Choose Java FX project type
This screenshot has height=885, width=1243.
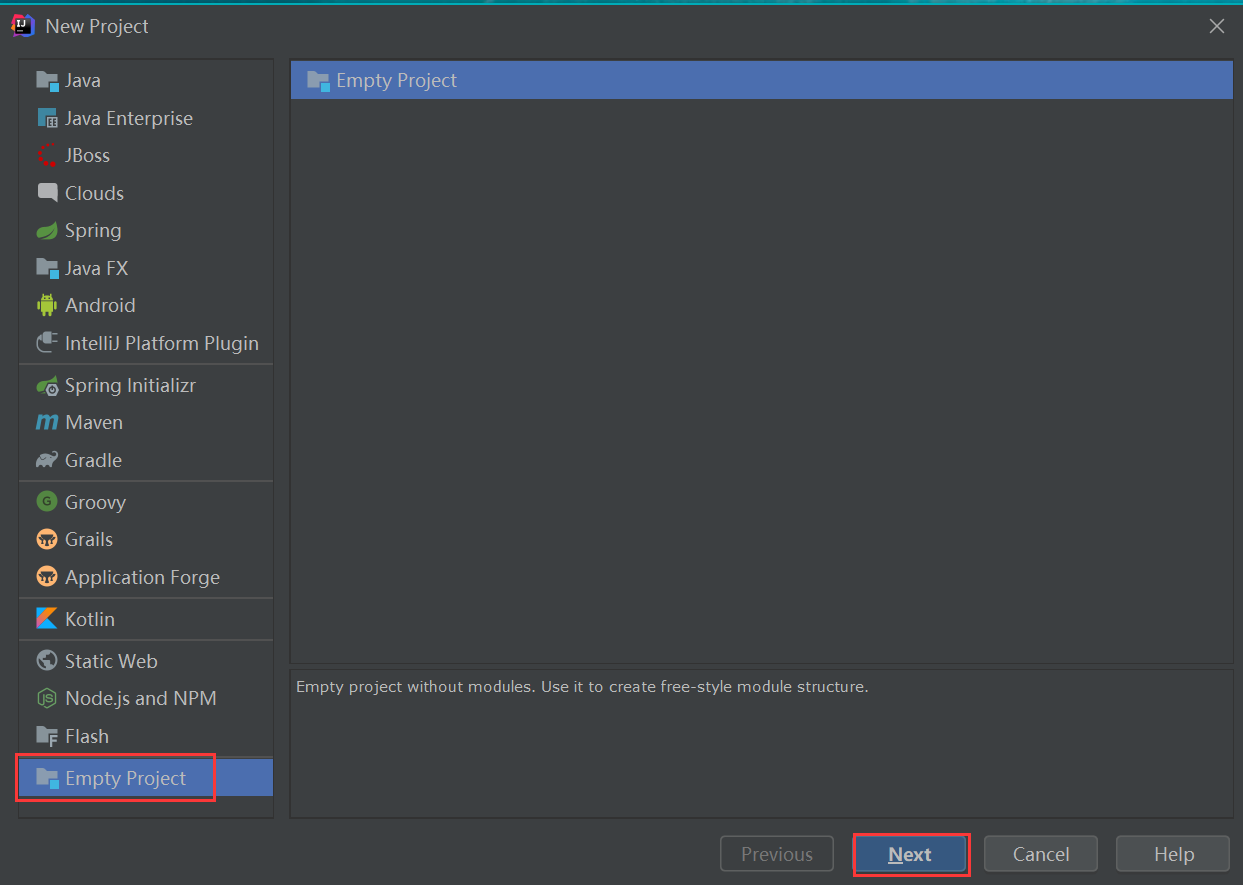pyautogui.click(x=97, y=268)
